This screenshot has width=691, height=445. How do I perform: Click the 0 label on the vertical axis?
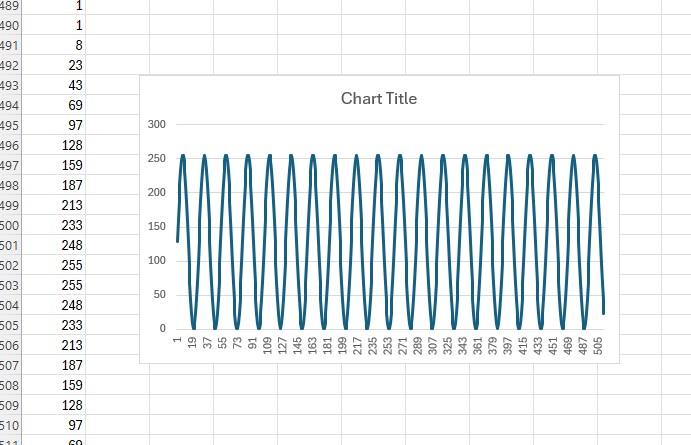[x=162, y=329]
